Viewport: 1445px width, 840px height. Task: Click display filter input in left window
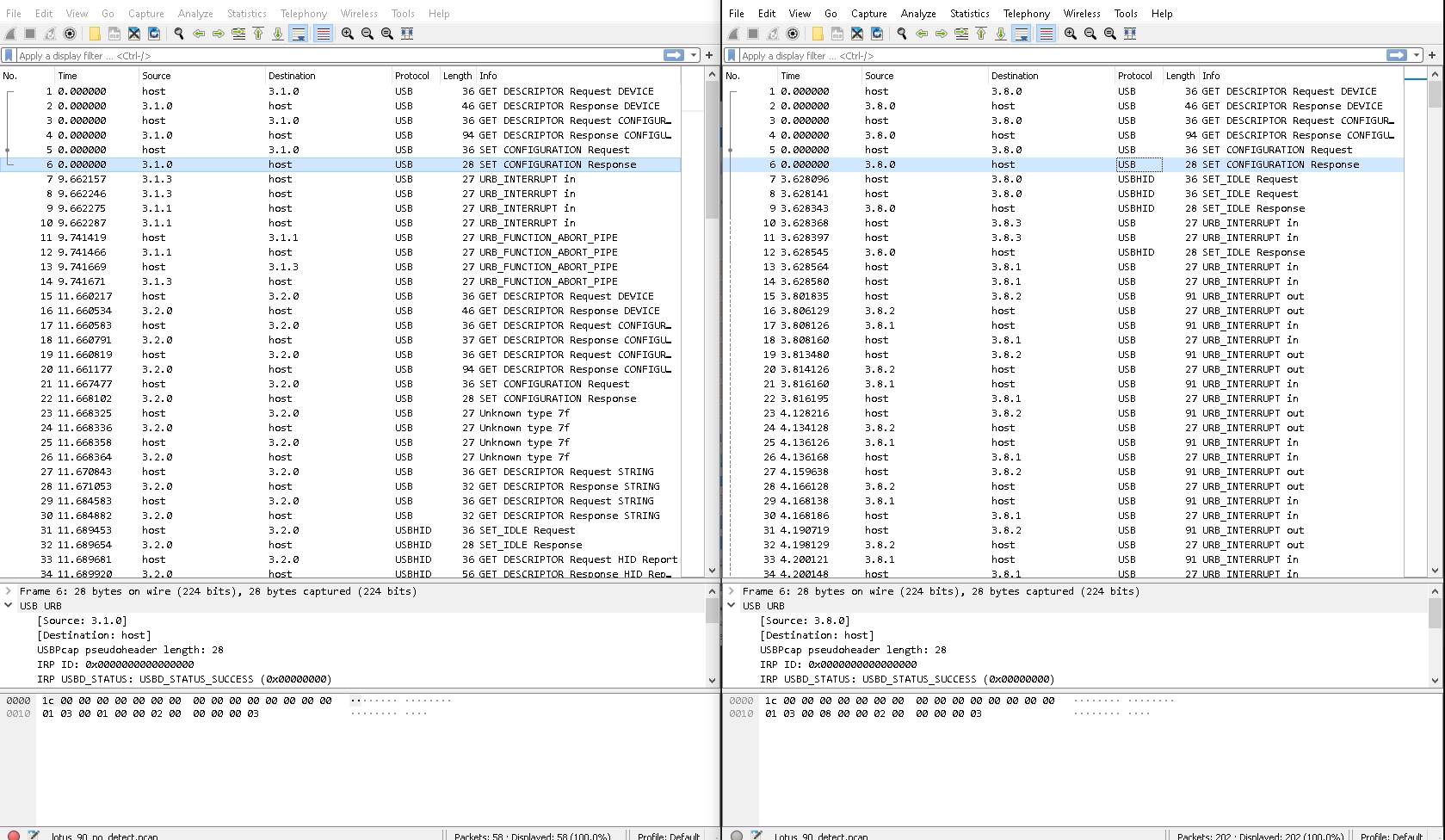(340, 55)
